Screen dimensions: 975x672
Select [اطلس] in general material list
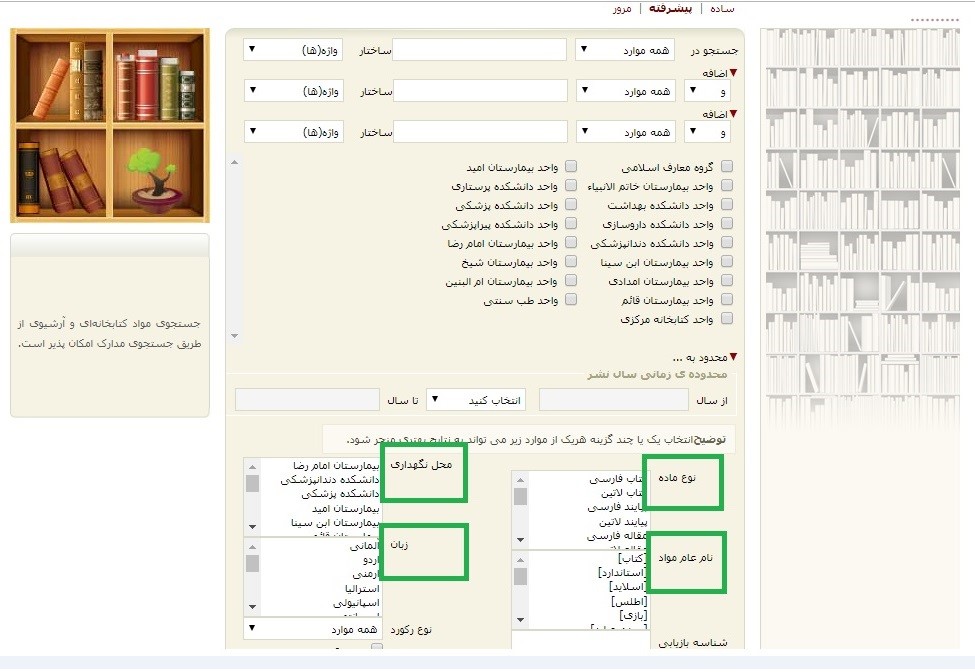click(629, 601)
